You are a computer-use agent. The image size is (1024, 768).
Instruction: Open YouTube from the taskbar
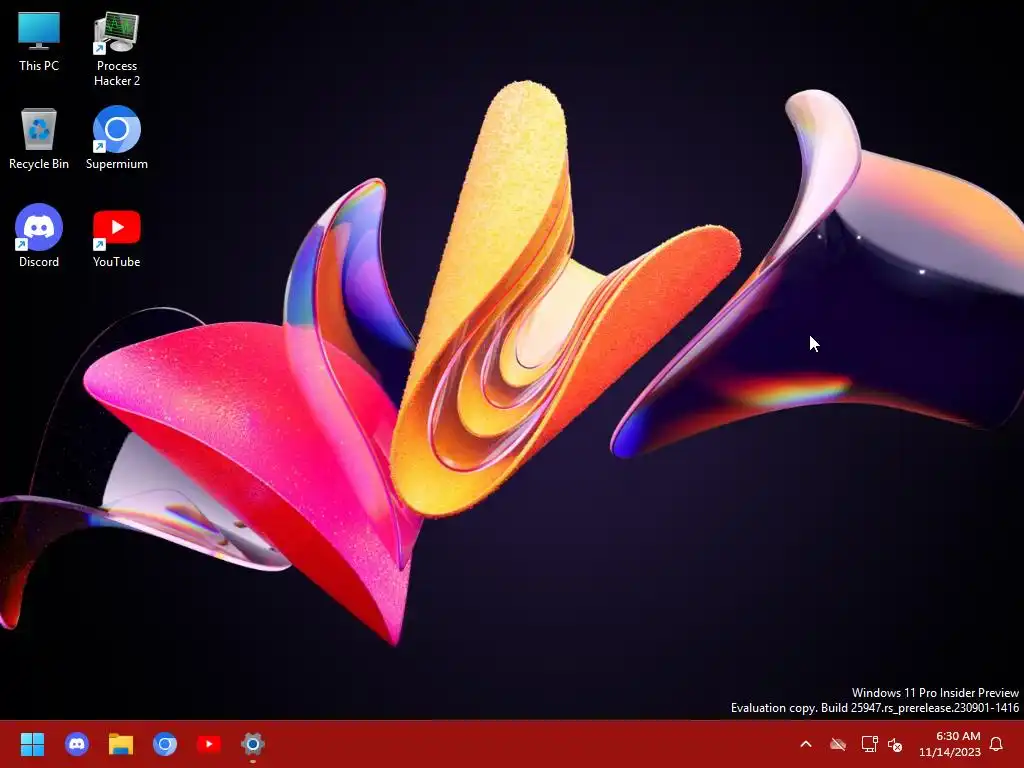(209, 744)
